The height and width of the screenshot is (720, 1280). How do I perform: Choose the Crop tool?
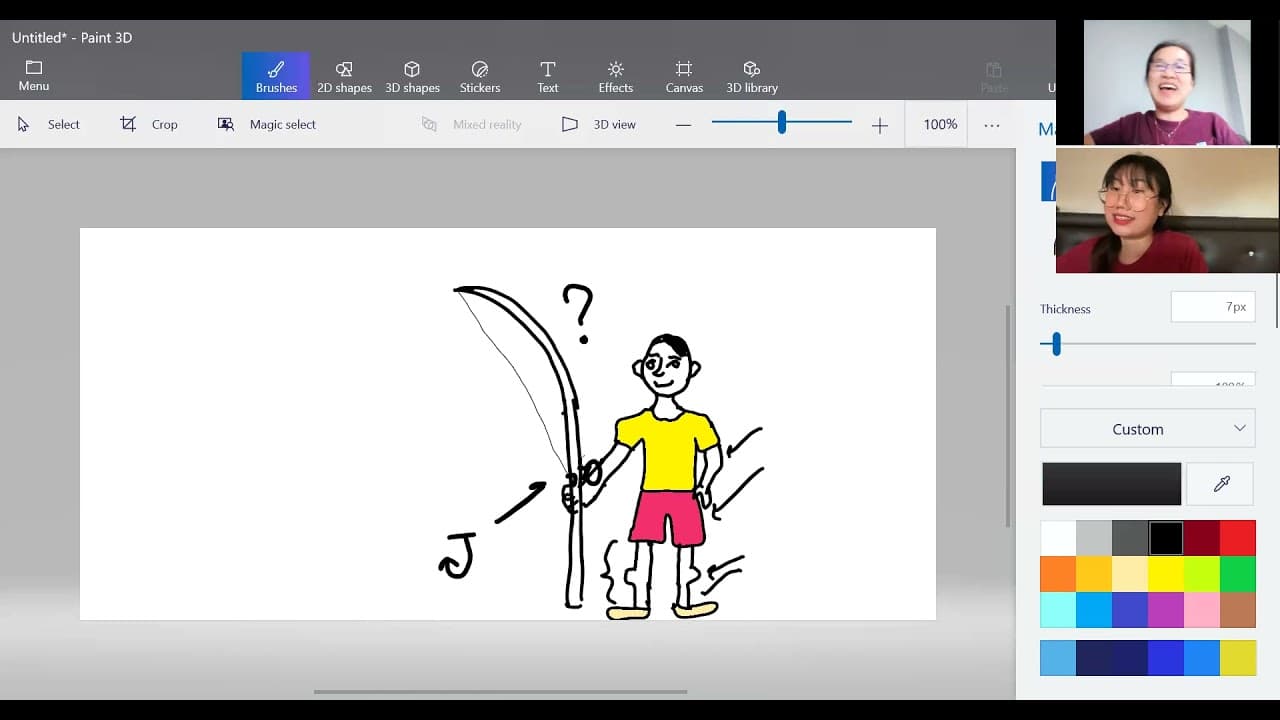(149, 124)
